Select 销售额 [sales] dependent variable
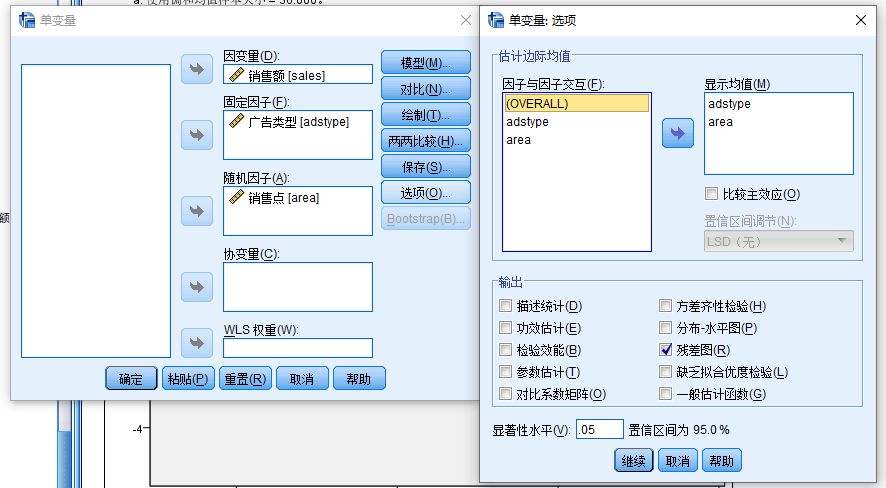 pyautogui.click(x=298, y=75)
